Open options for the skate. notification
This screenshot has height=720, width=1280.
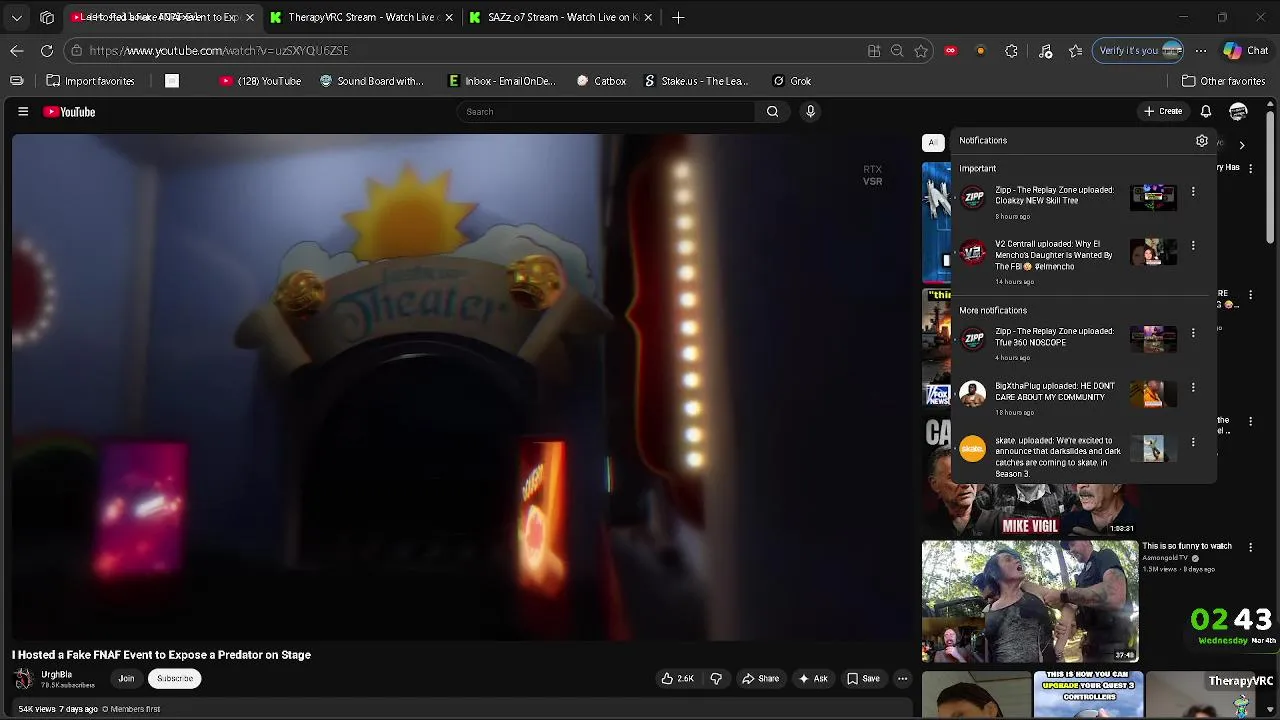[x=1193, y=442]
